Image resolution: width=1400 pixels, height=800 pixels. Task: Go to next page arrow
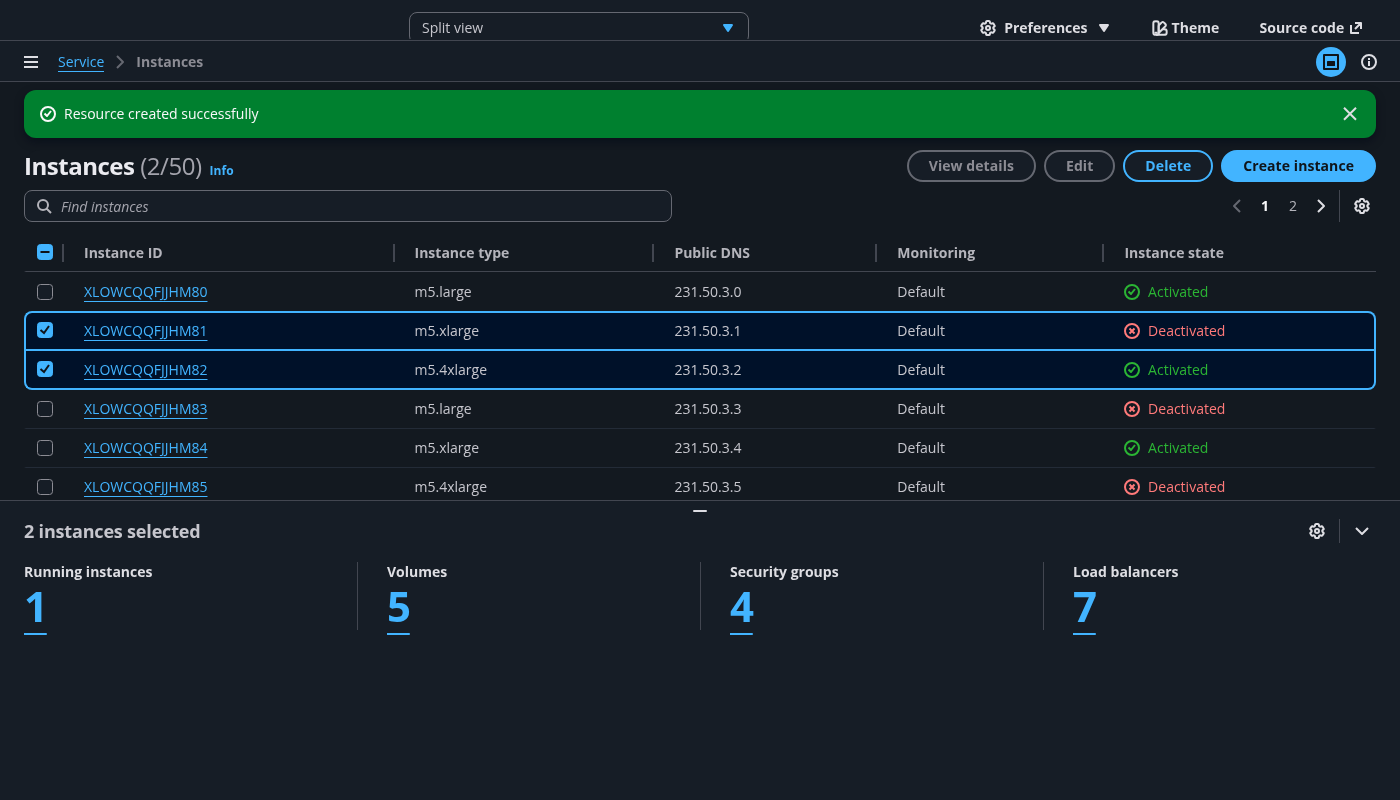pos(1321,206)
